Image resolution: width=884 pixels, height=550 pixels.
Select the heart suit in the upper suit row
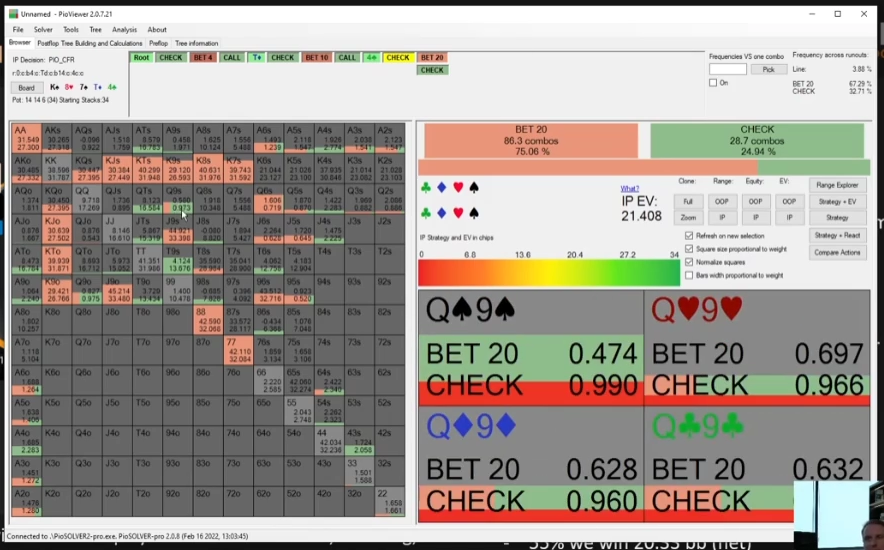(x=458, y=187)
